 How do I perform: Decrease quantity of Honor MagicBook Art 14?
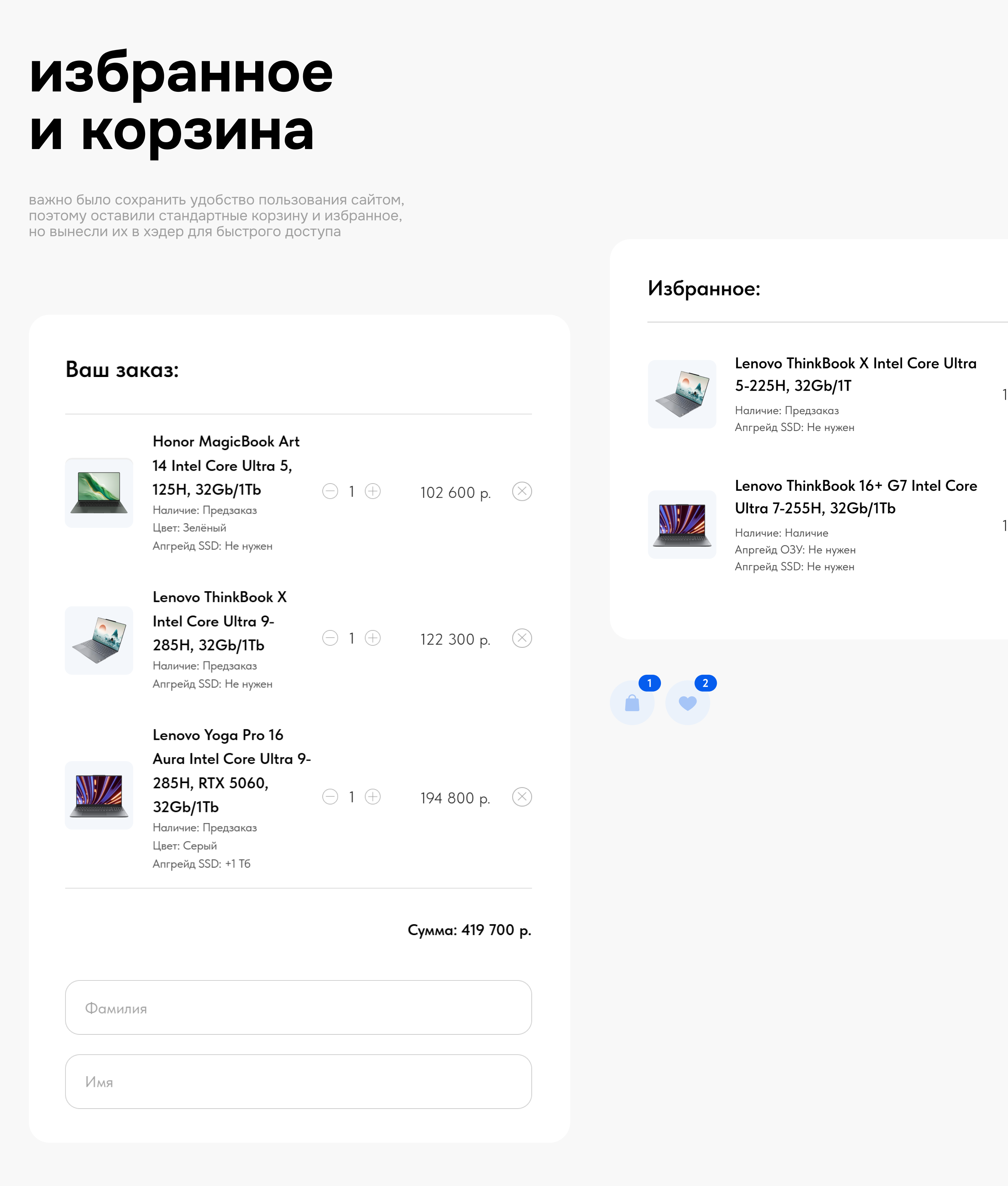click(x=330, y=491)
